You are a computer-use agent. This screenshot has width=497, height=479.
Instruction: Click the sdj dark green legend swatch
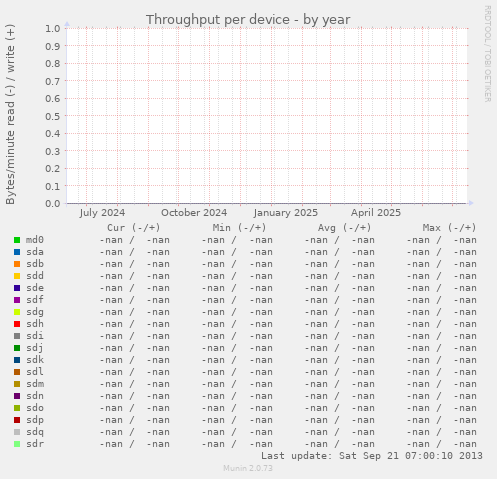[17, 348]
